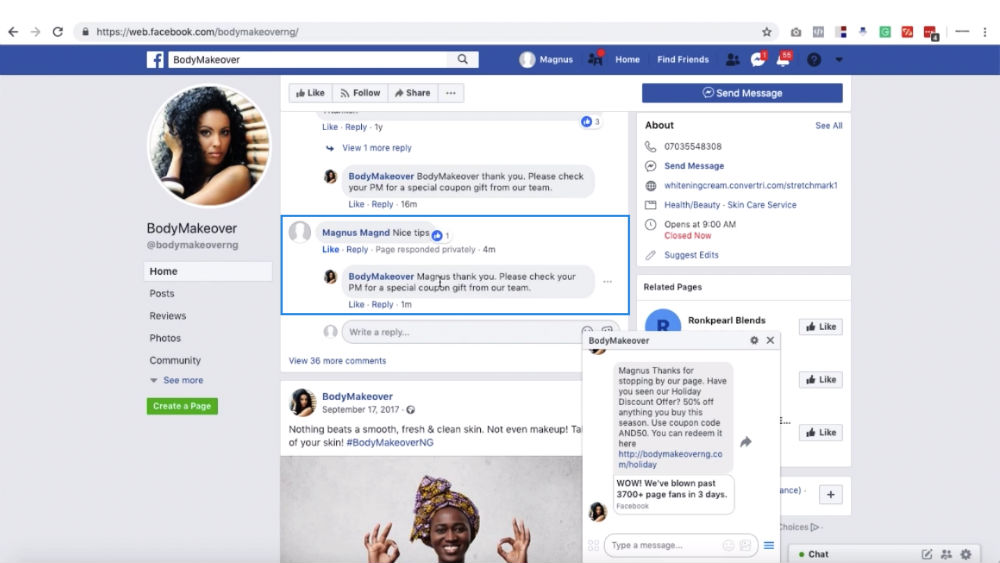Open Photos in the page sidebar

point(165,338)
